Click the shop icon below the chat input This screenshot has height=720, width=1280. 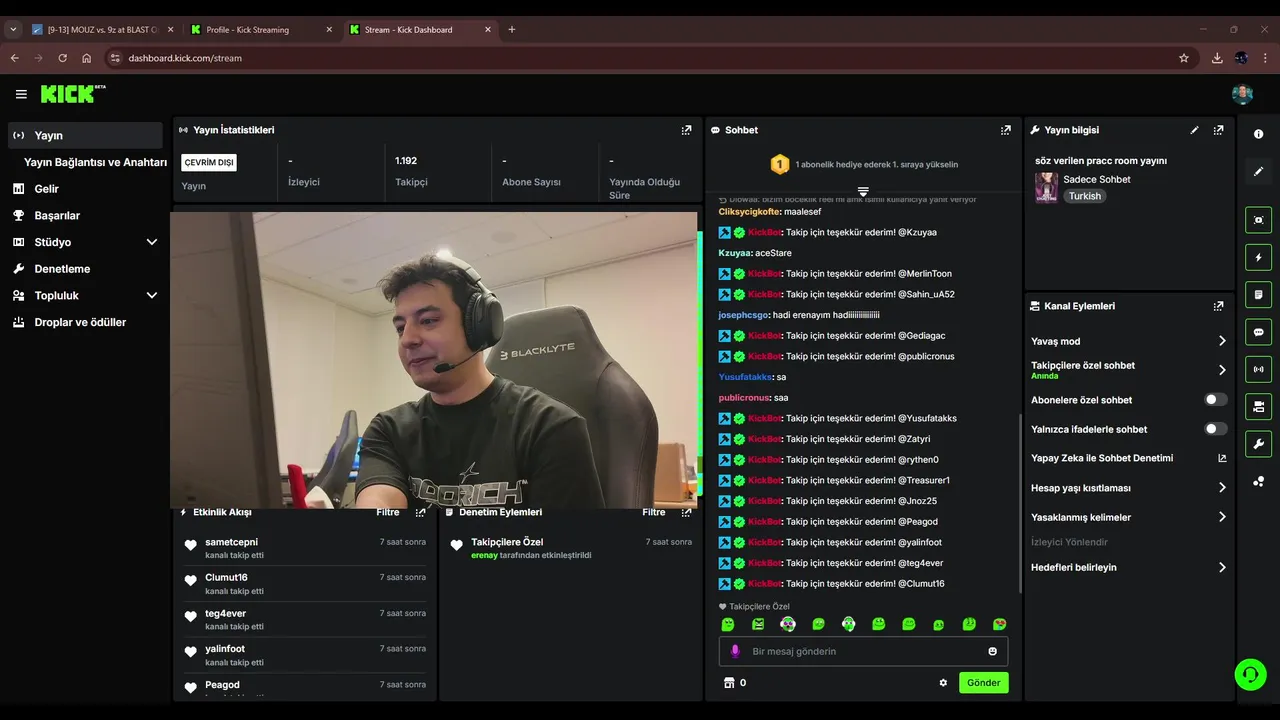coord(729,683)
